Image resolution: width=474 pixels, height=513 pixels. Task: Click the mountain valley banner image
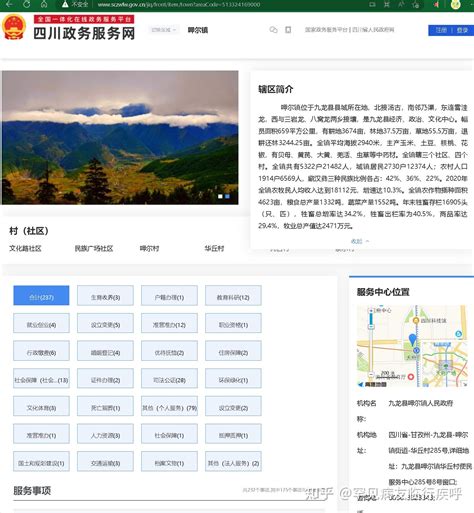click(x=120, y=137)
